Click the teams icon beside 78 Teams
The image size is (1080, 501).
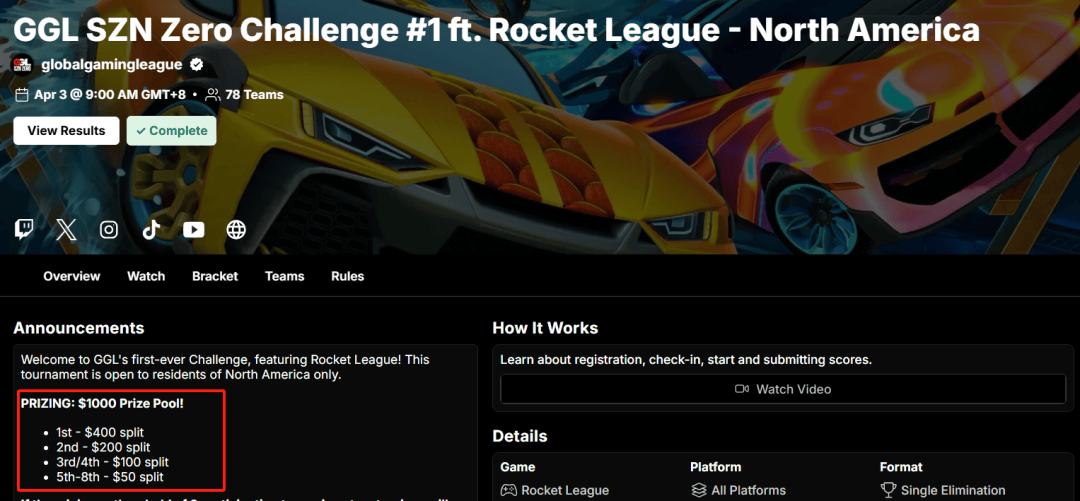click(x=213, y=94)
